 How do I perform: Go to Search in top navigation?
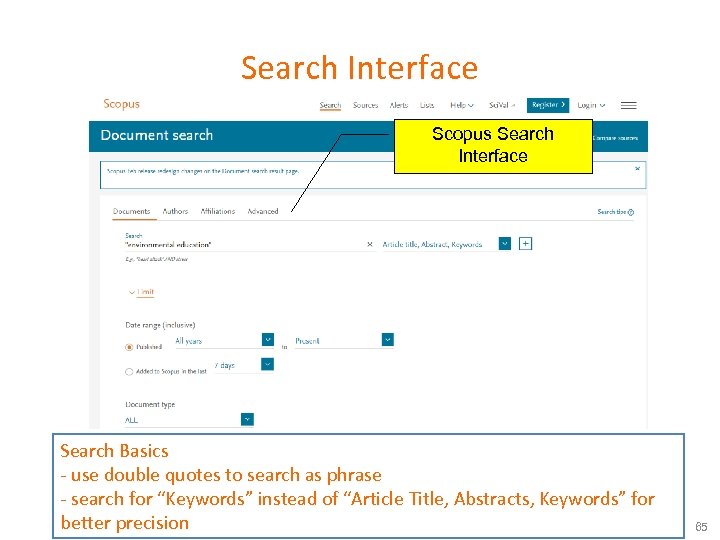click(x=330, y=105)
